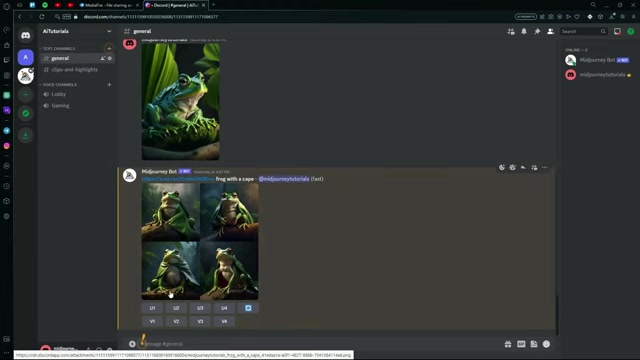Click the Midjourney Bot name in the message
The width and height of the screenshot is (640, 360).
coord(159,171)
